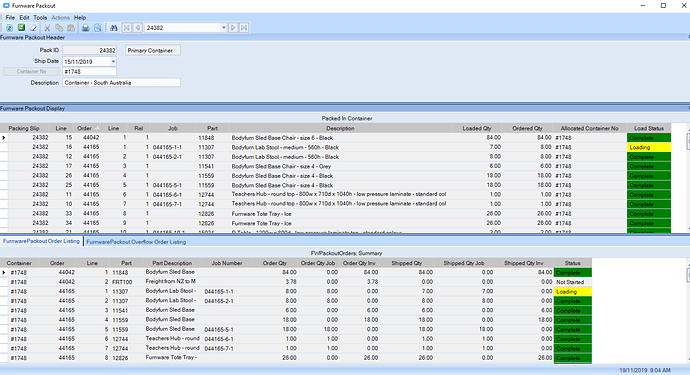Click the Loaded Qty column header
This screenshot has height=375, width=690.
point(477,129)
